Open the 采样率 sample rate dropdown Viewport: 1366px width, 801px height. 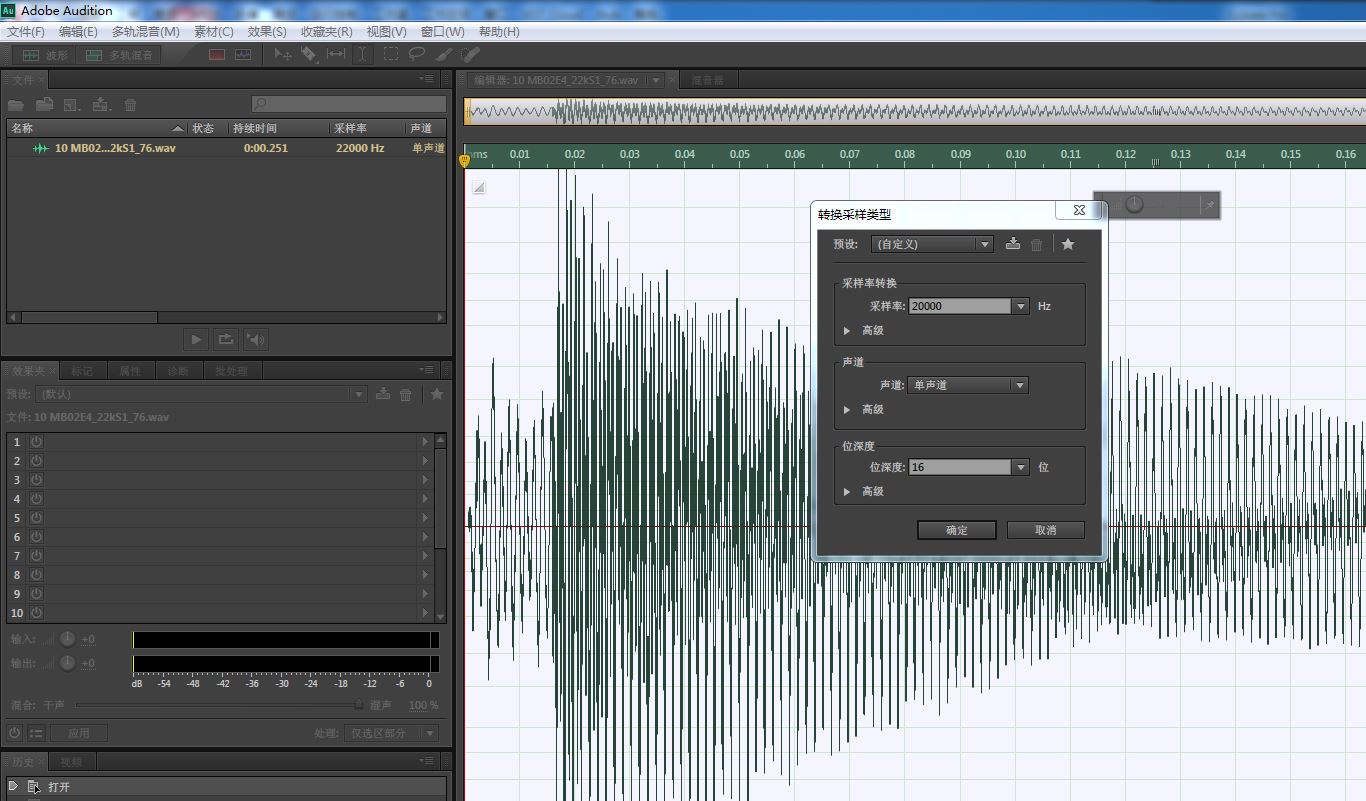(x=1020, y=307)
